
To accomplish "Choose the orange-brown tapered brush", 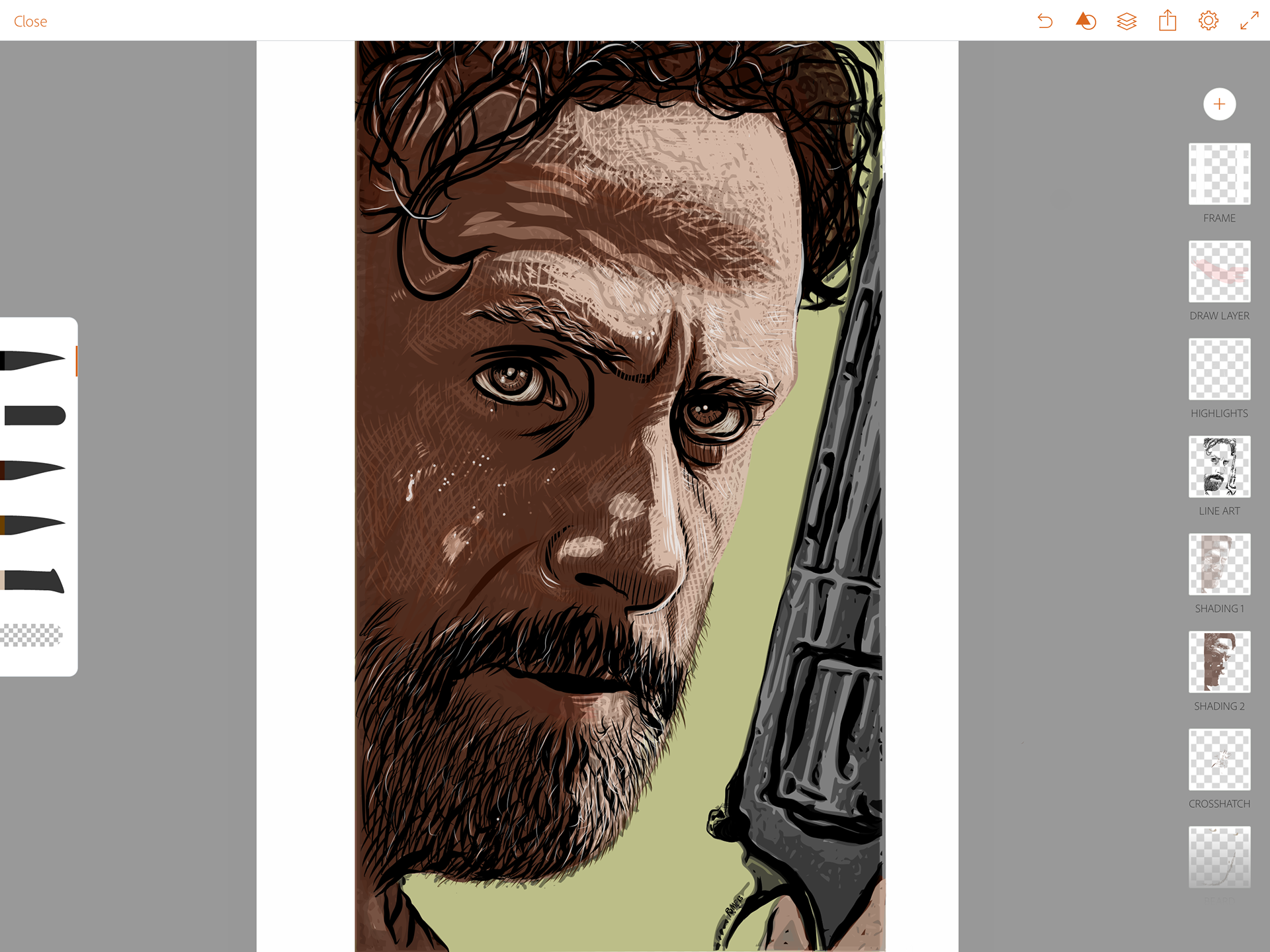I will (33, 525).
